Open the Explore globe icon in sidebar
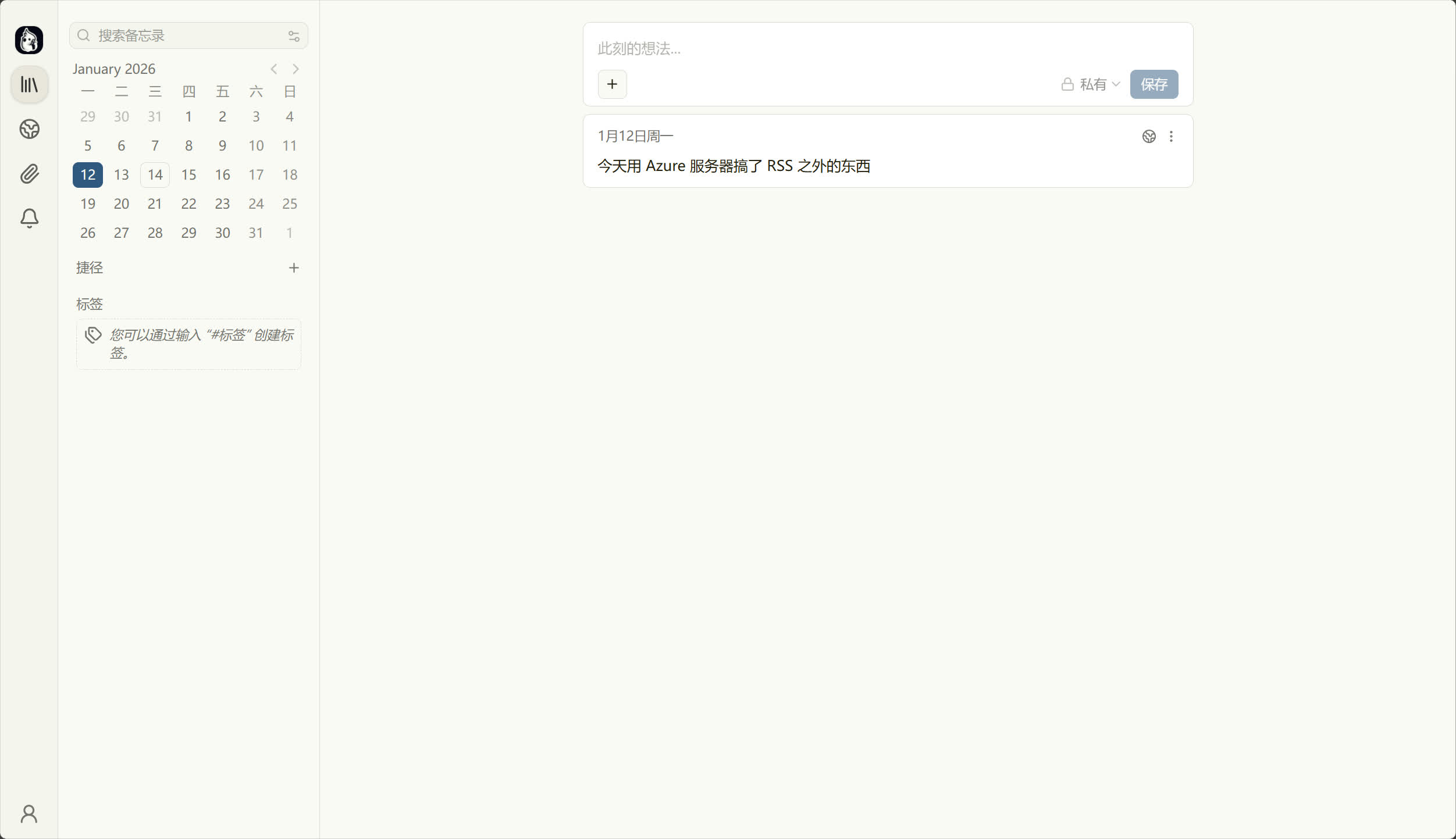Screen dimensions: 1456x839 (29, 129)
